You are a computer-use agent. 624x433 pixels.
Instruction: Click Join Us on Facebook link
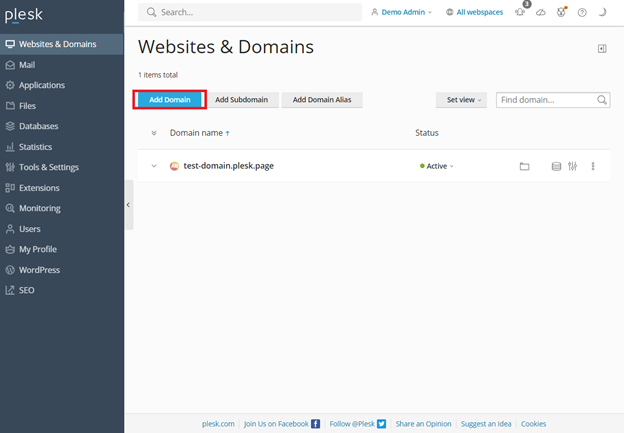pos(282,424)
